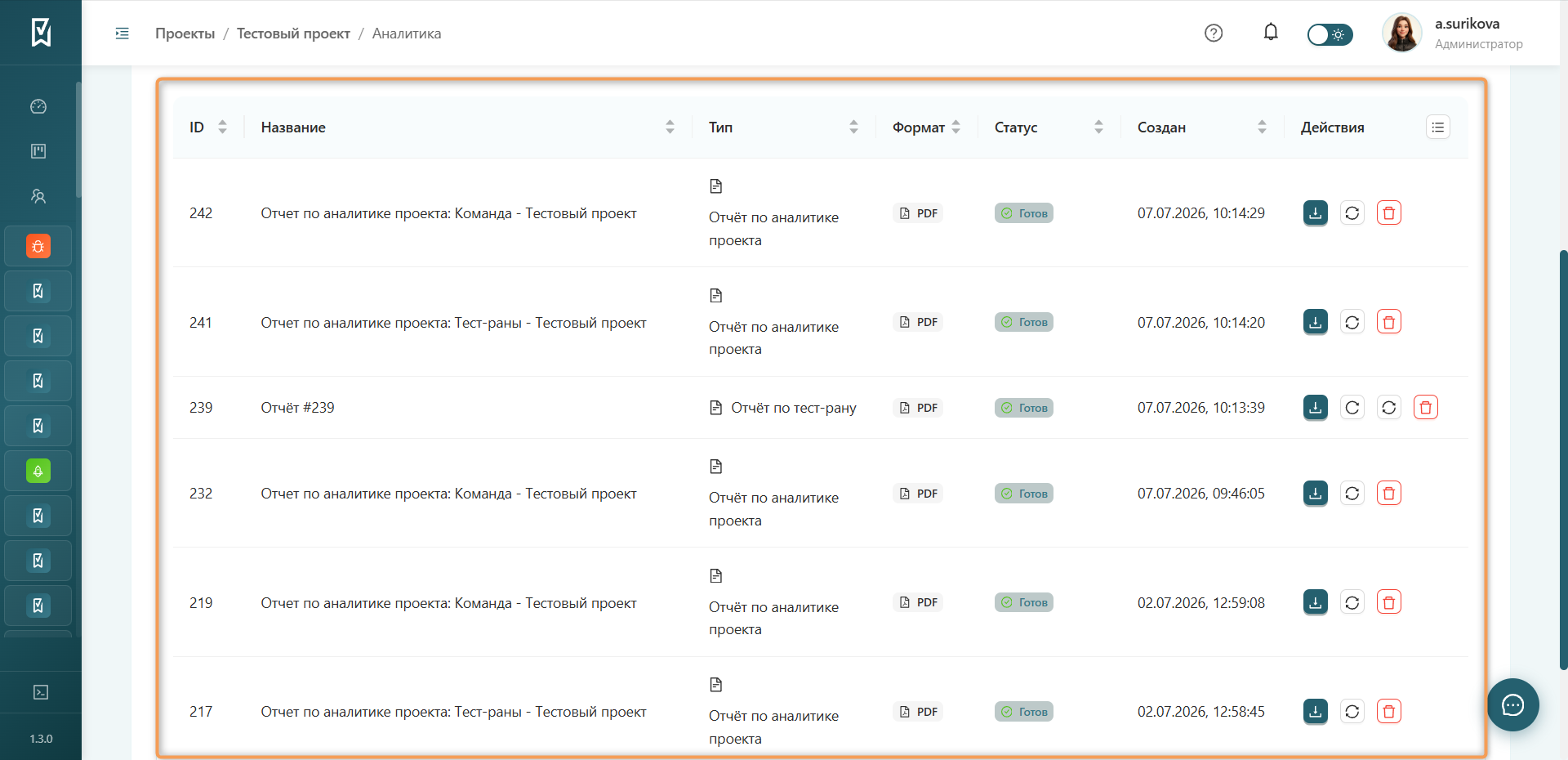Sort table by ID column
Image resolution: width=1568 pixels, height=760 pixels.
[222, 127]
